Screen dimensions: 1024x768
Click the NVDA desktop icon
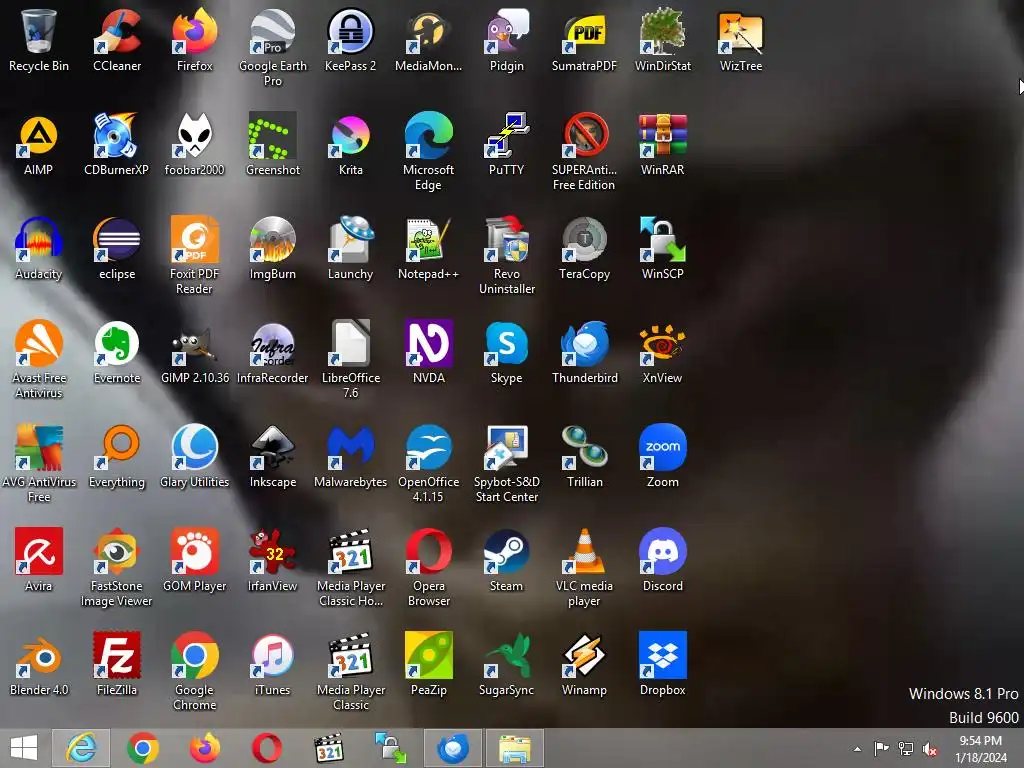tap(428, 352)
